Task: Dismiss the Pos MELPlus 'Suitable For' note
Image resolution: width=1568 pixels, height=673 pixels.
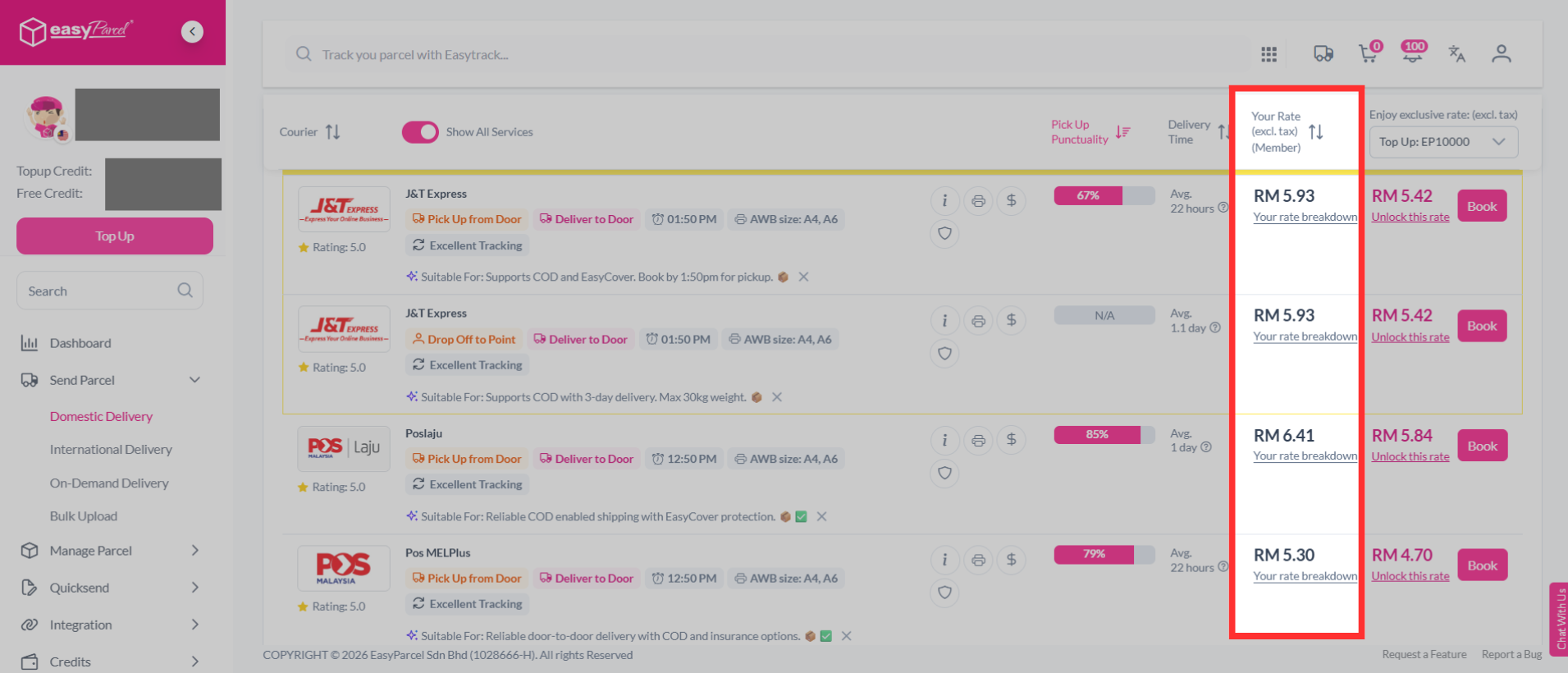Action: [x=846, y=636]
